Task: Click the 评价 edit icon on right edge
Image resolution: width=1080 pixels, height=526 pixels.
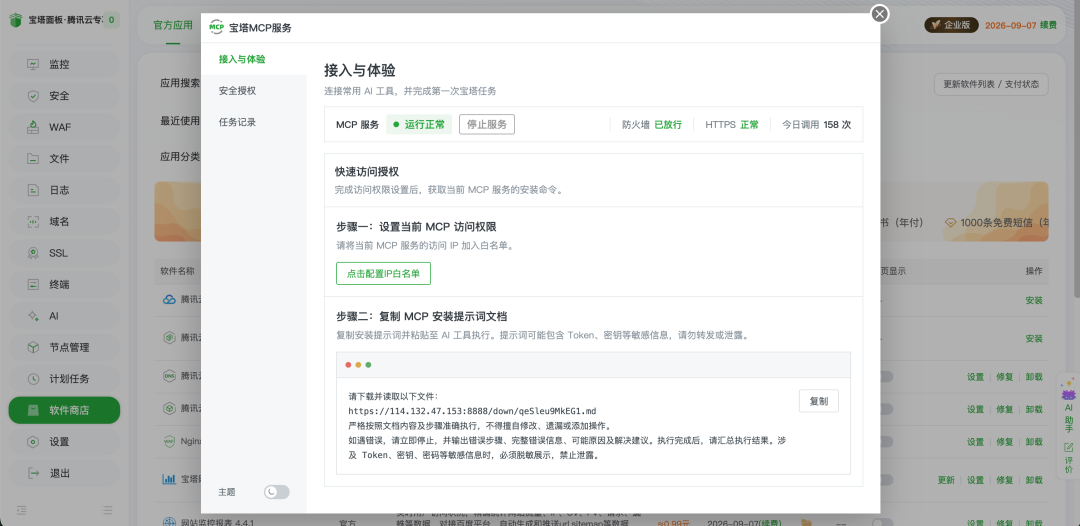Action: (x=1068, y=447)
